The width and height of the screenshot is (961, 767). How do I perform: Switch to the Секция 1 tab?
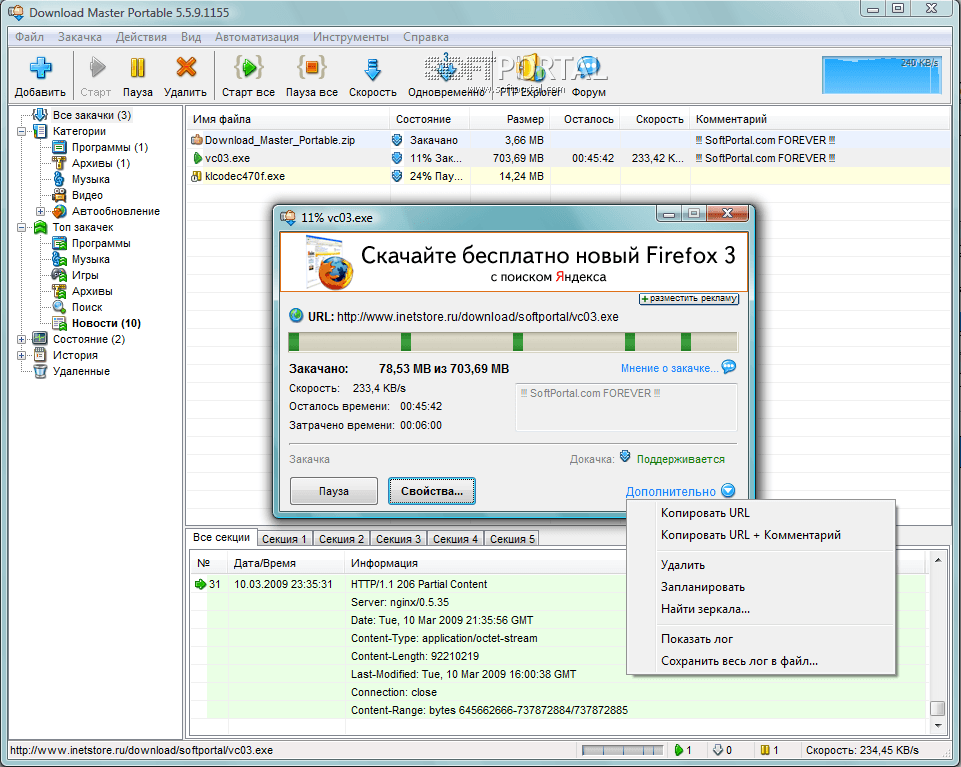click(284, 539)
